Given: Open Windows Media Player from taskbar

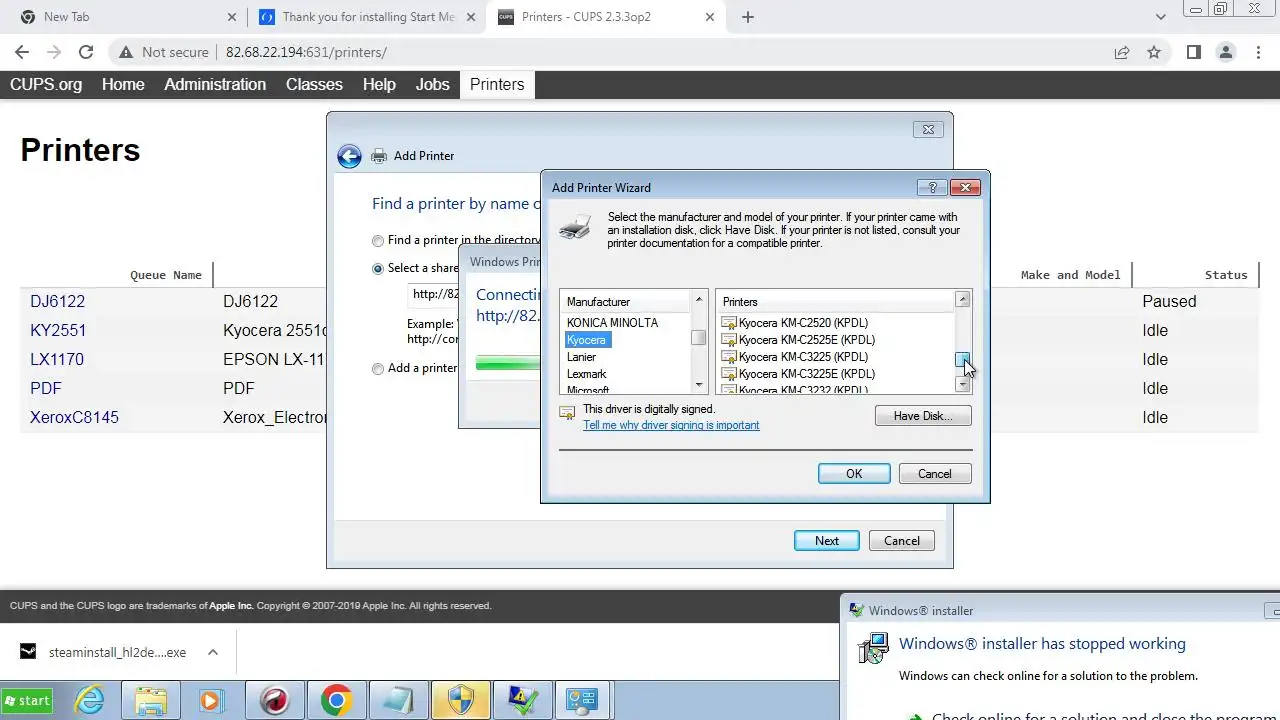Looking at the screenshot, I should point(211,701).
